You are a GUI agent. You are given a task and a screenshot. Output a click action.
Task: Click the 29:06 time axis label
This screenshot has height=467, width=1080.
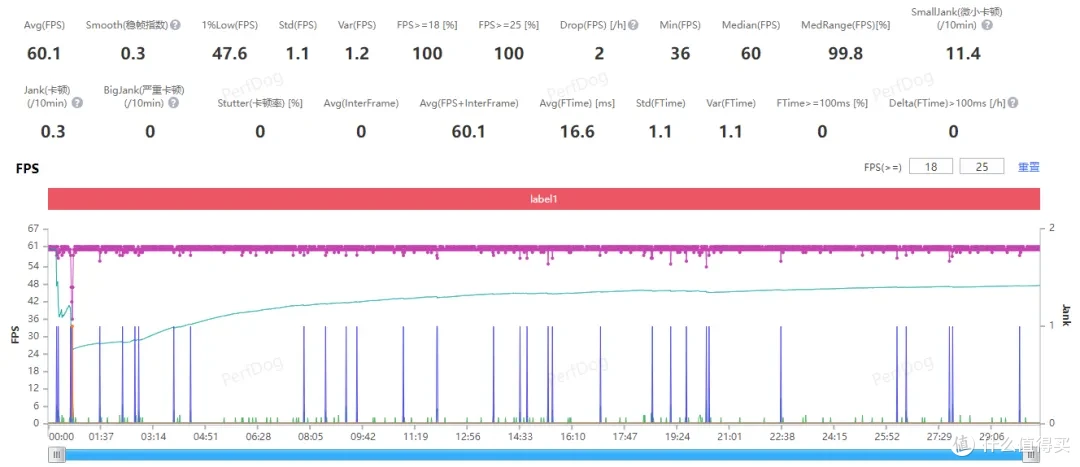(x=993, y=437)
